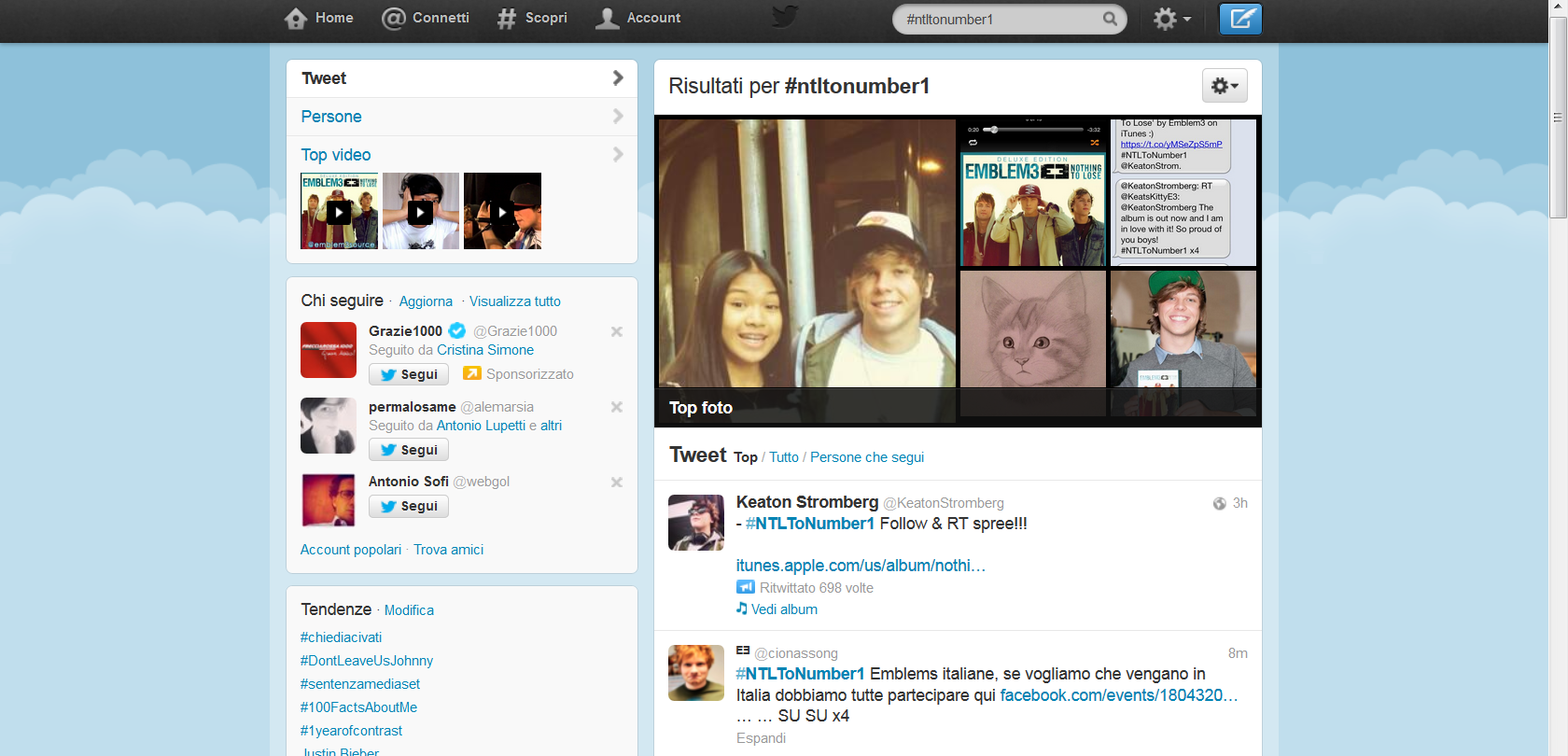Click Account popolari link
The width and height of the screenshot is (1568, 756).
(351, 550)
